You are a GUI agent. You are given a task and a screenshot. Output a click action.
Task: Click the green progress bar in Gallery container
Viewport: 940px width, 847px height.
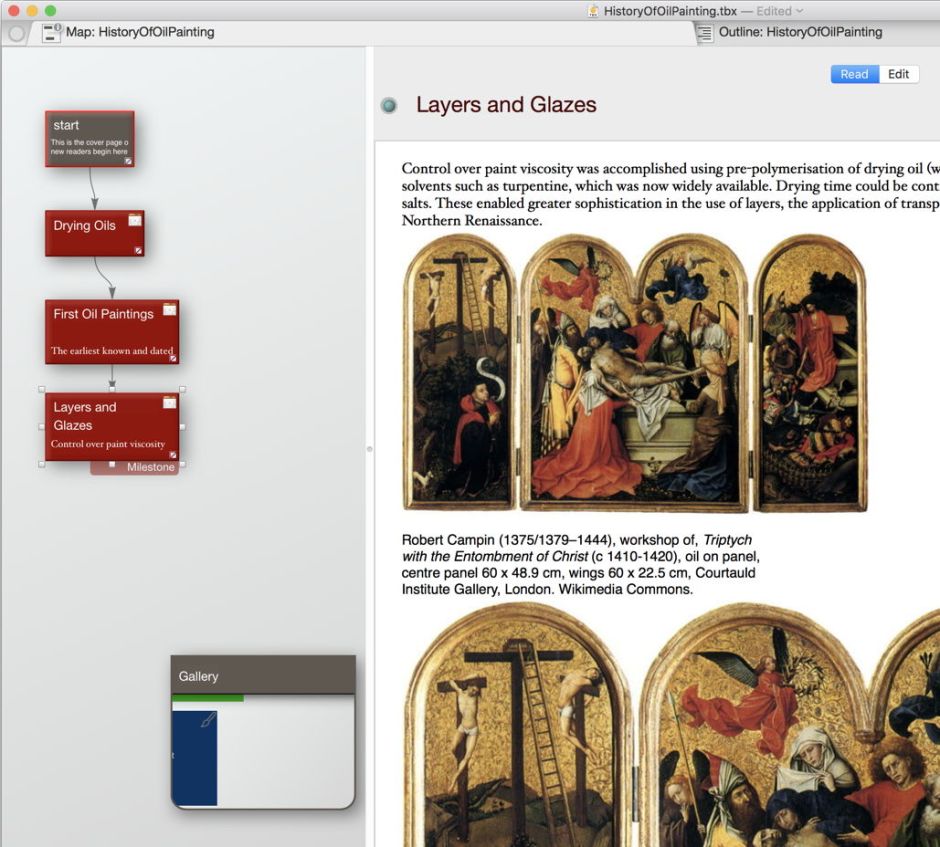point(208,698)
